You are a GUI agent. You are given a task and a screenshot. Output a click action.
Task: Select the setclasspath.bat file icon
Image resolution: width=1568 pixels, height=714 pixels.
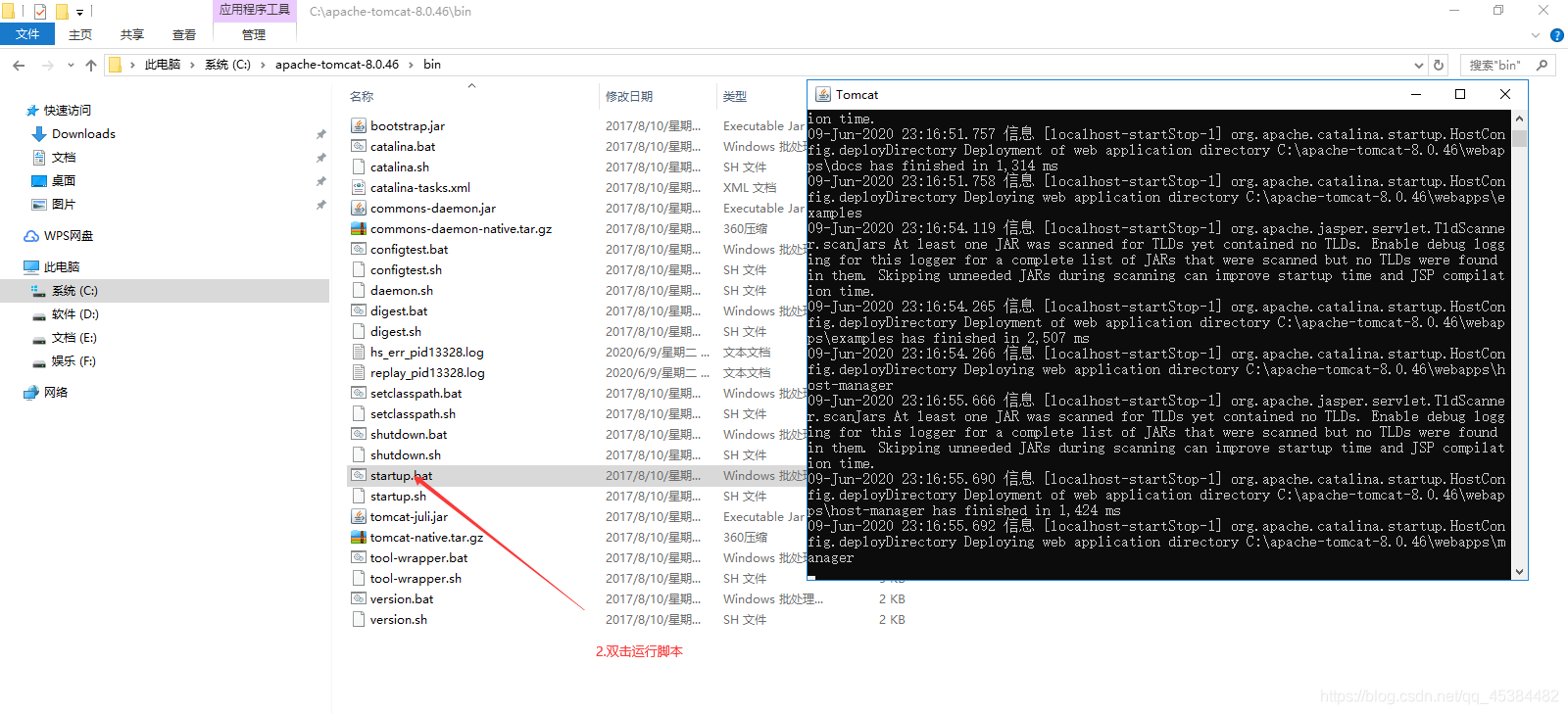(359, 393)
